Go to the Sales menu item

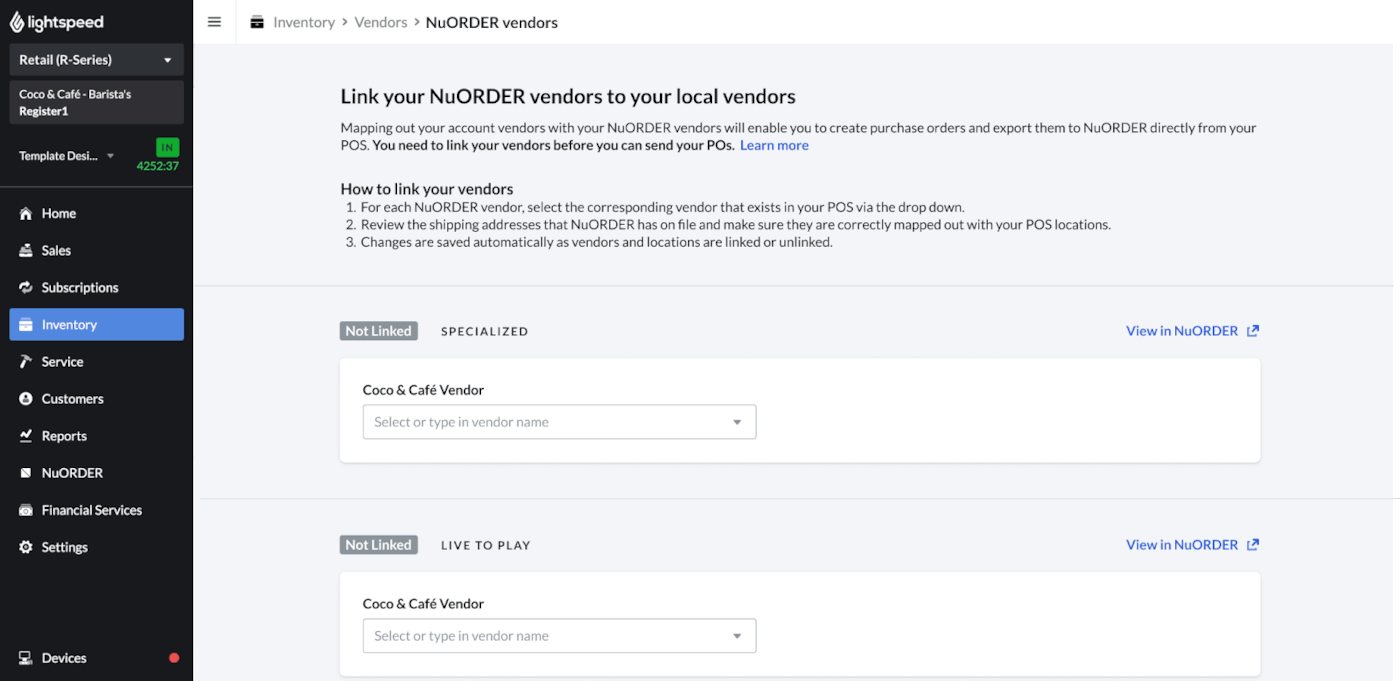[x=96, y=250]
